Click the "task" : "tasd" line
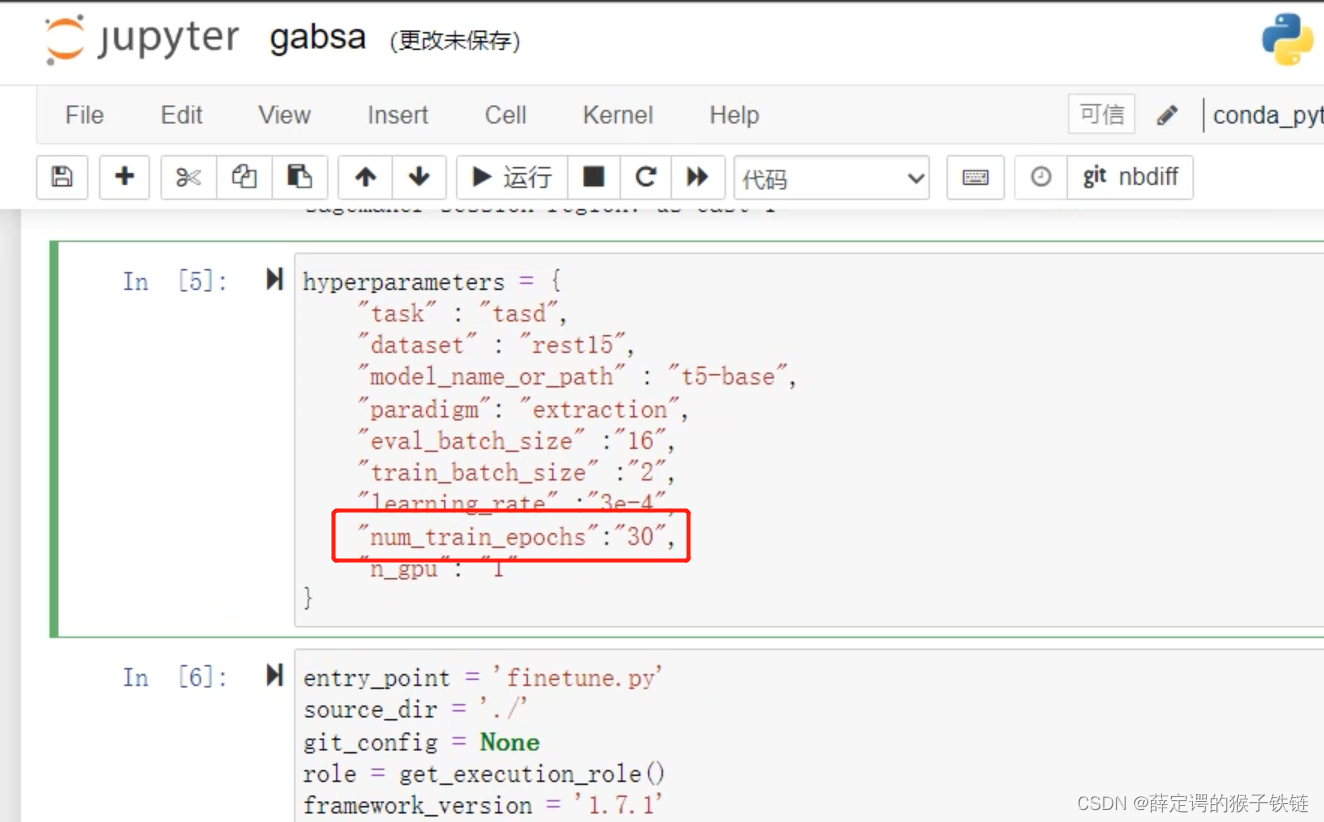The height and width of the screenshot is (822, 1324). (463, 313)
